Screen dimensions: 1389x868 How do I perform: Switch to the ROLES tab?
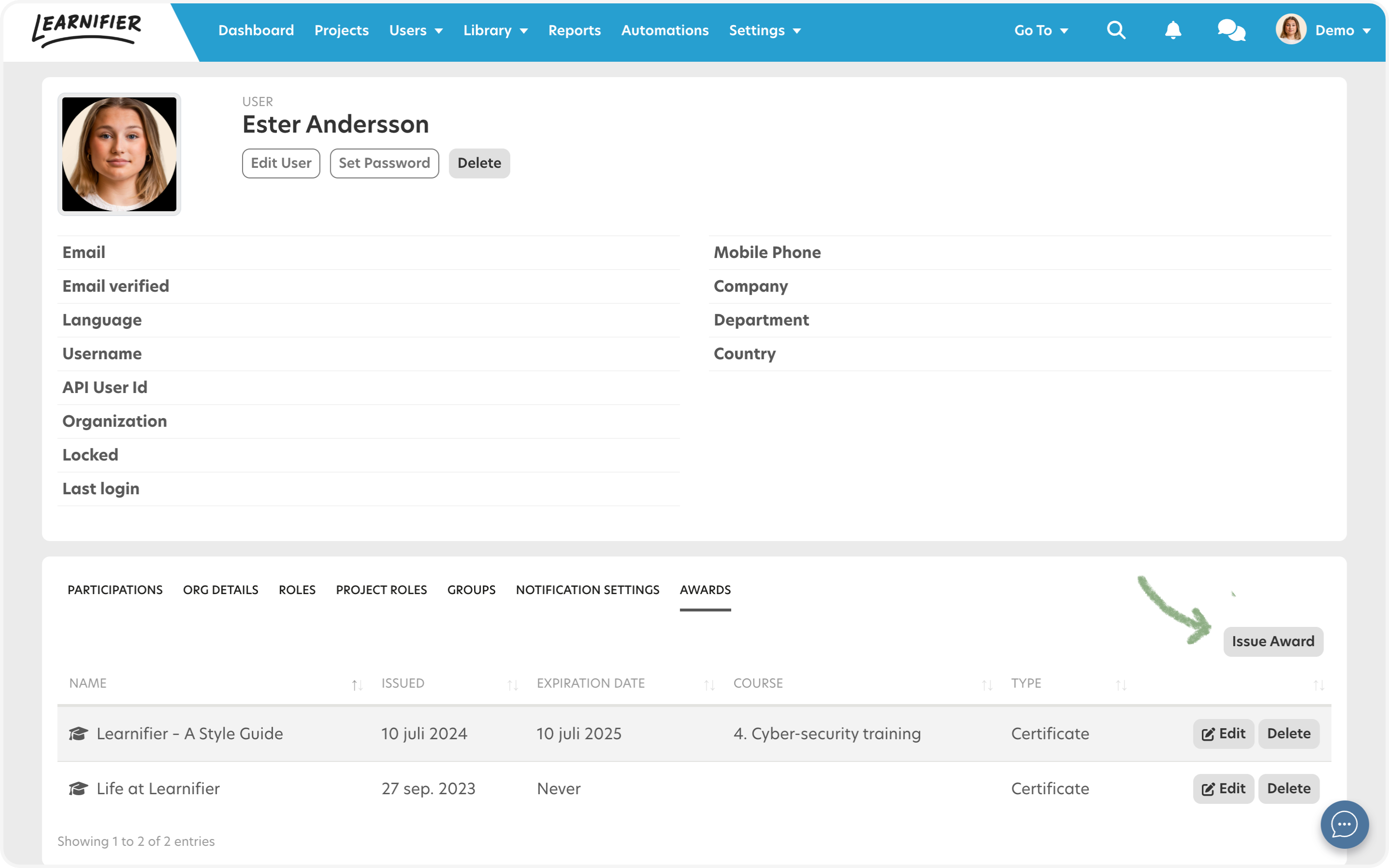coord(297,590)
